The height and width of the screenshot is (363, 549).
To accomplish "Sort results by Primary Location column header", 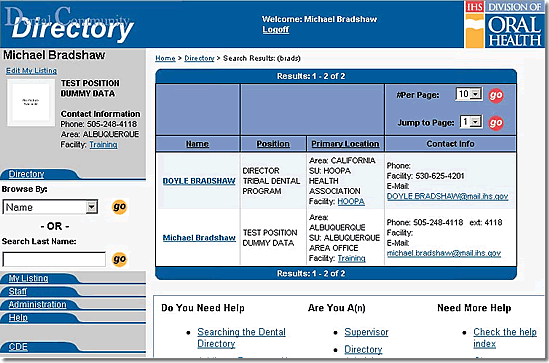I will click(x=345, y=144).
